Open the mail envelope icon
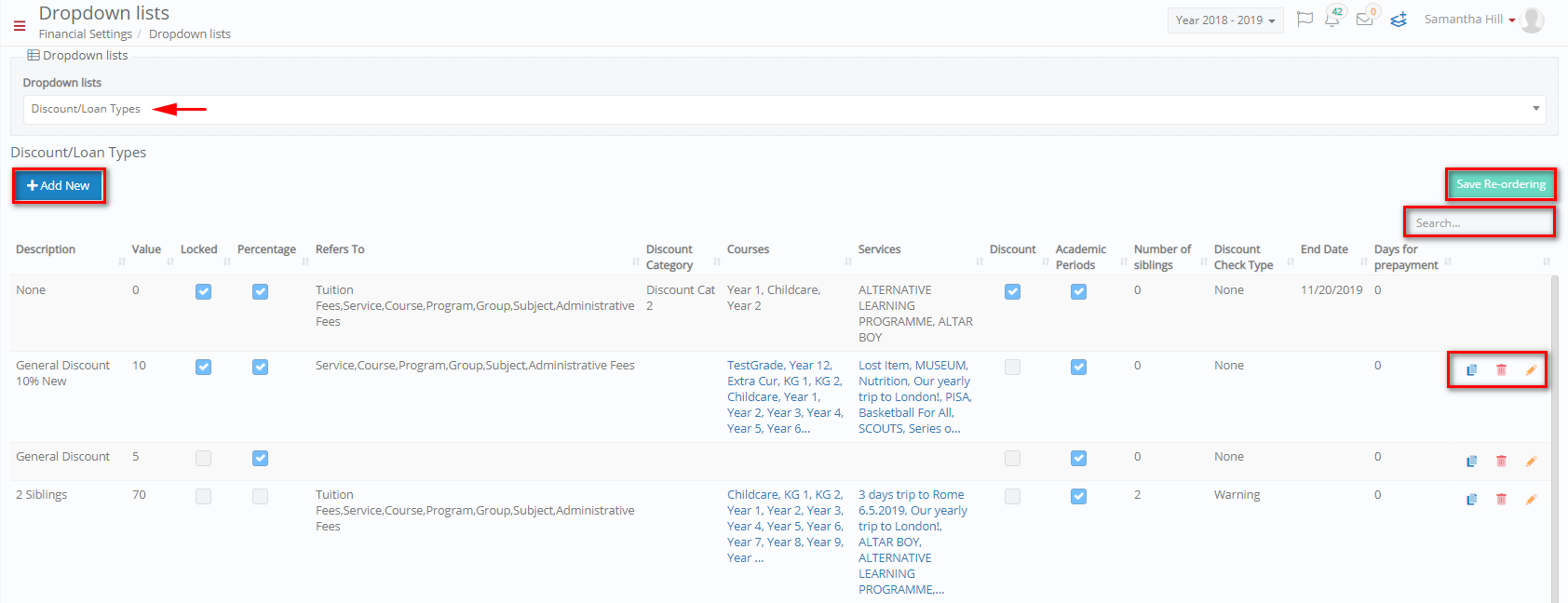The height and width of the screenshot is (603, 1568). [x=1365, y=20]
